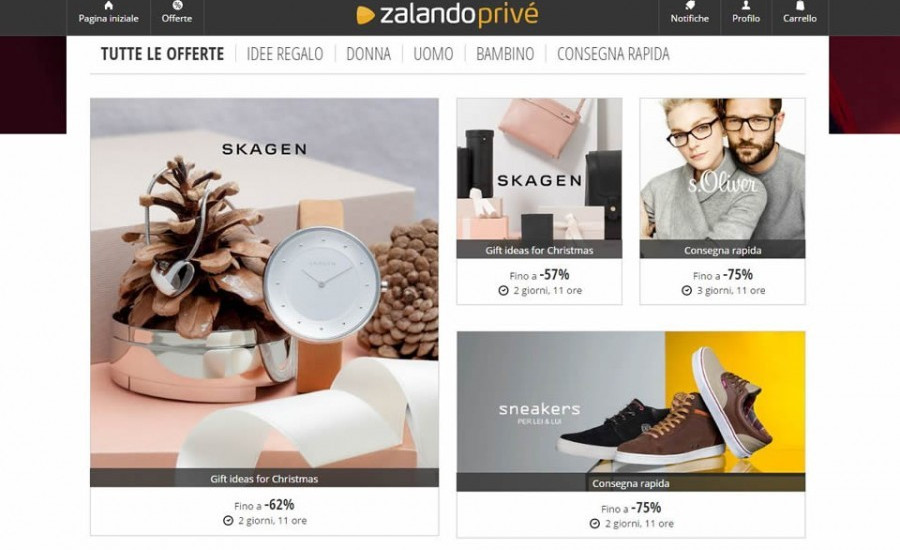Click Consegna rapida label under sneakers banner
Image resolution: width=900 pixels, height=550 pixels.
click(631, 483)
